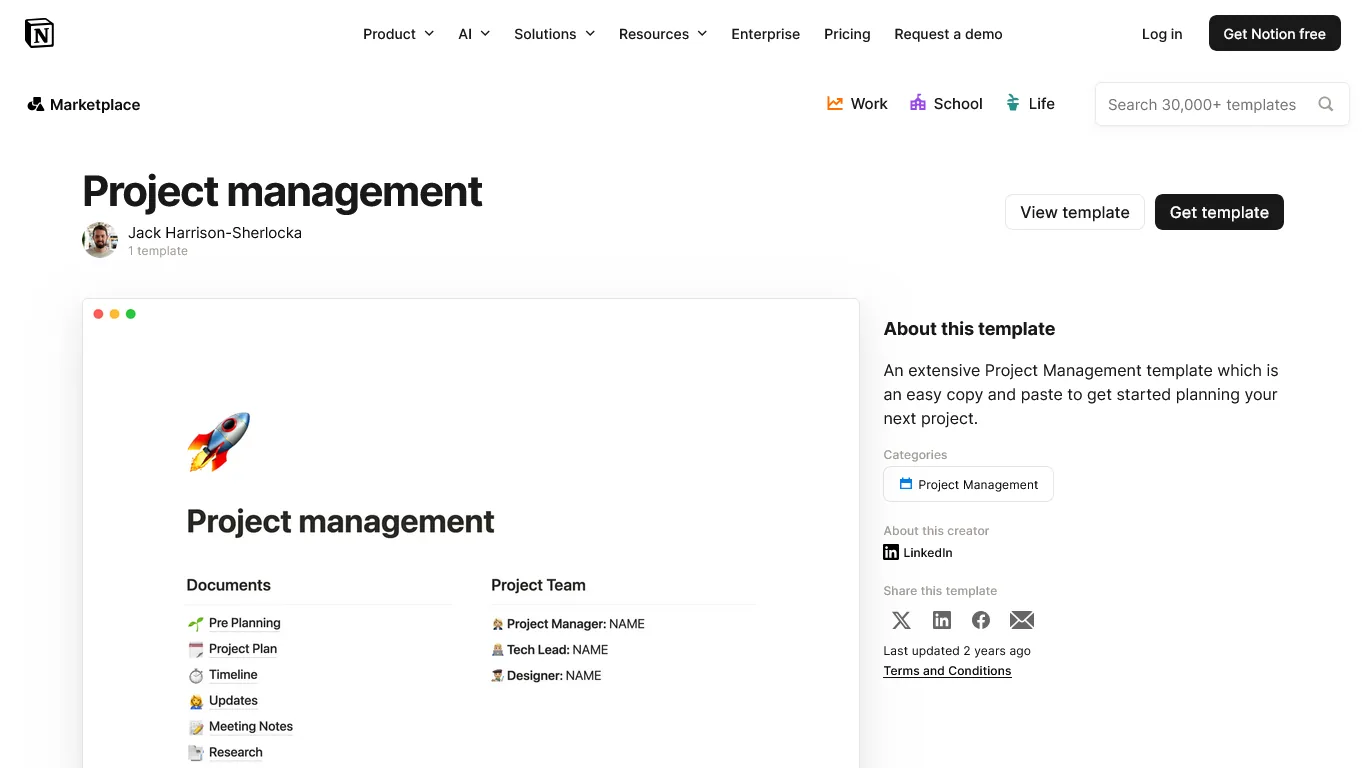
Task: Click the School building icon
Action: pos(918,103)
